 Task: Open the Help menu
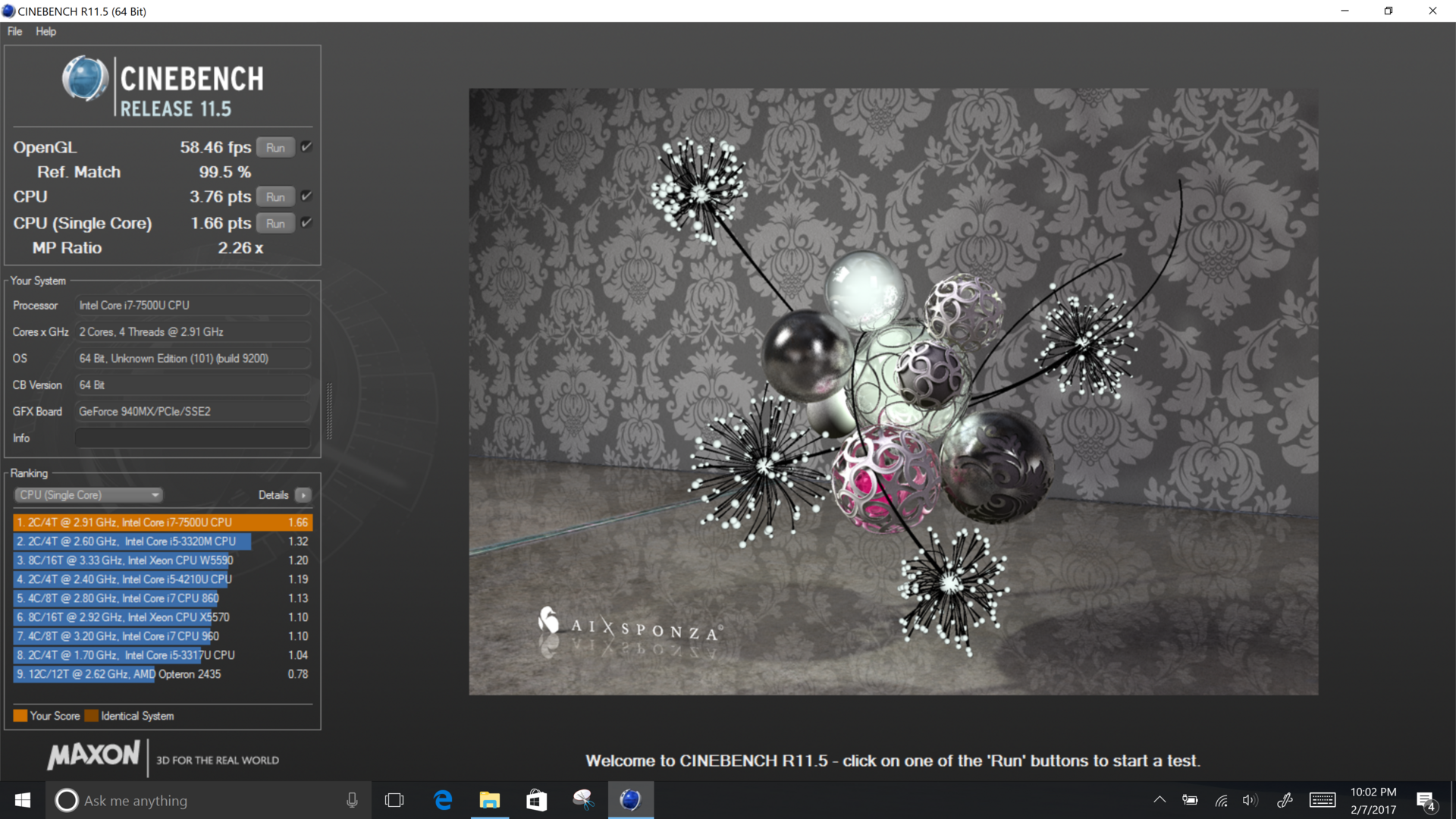[45, 31]
